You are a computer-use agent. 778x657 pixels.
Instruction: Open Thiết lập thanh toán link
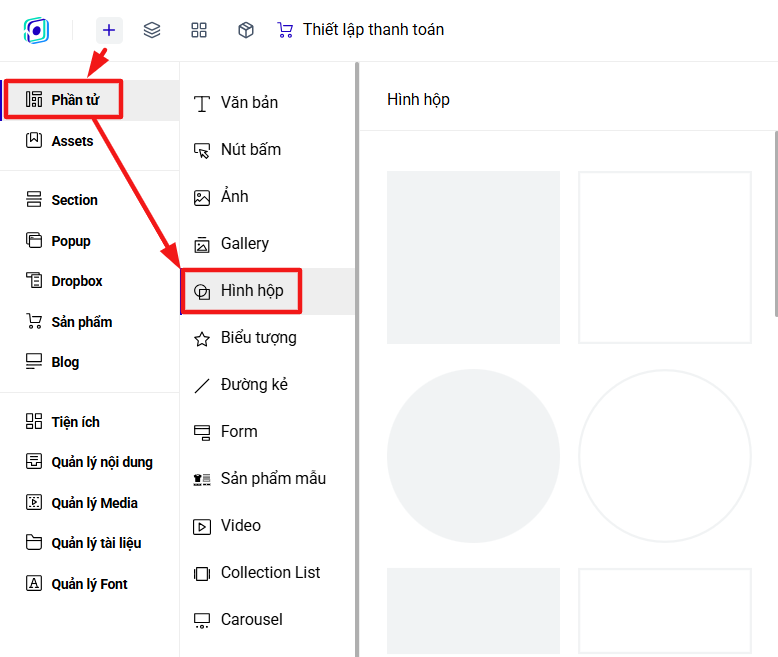tap(373, 30)
